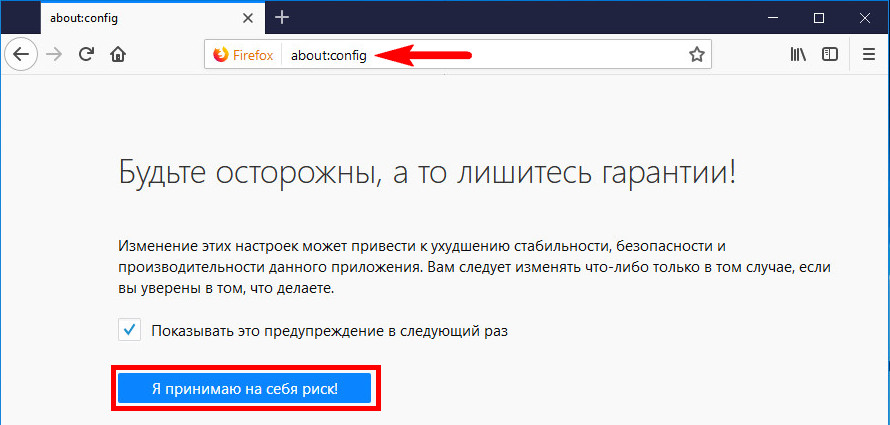
Task: Uncheck show this warning next time checkbox
Action: pos(129,330)
